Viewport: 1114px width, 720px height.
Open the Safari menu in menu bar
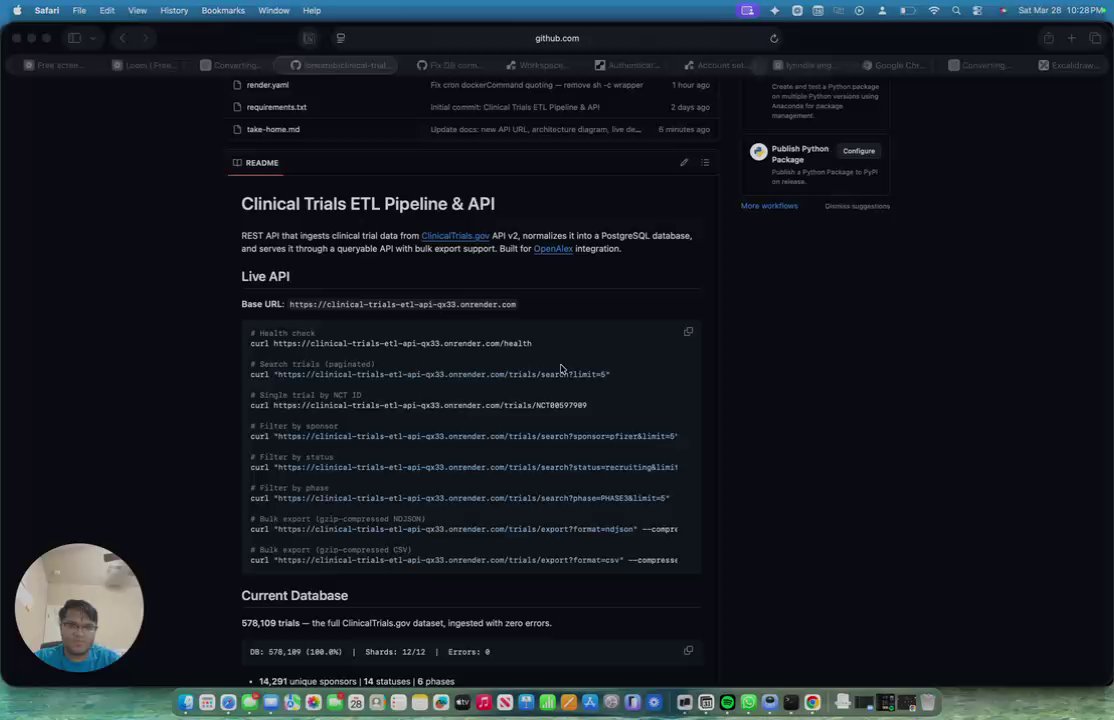47,11
